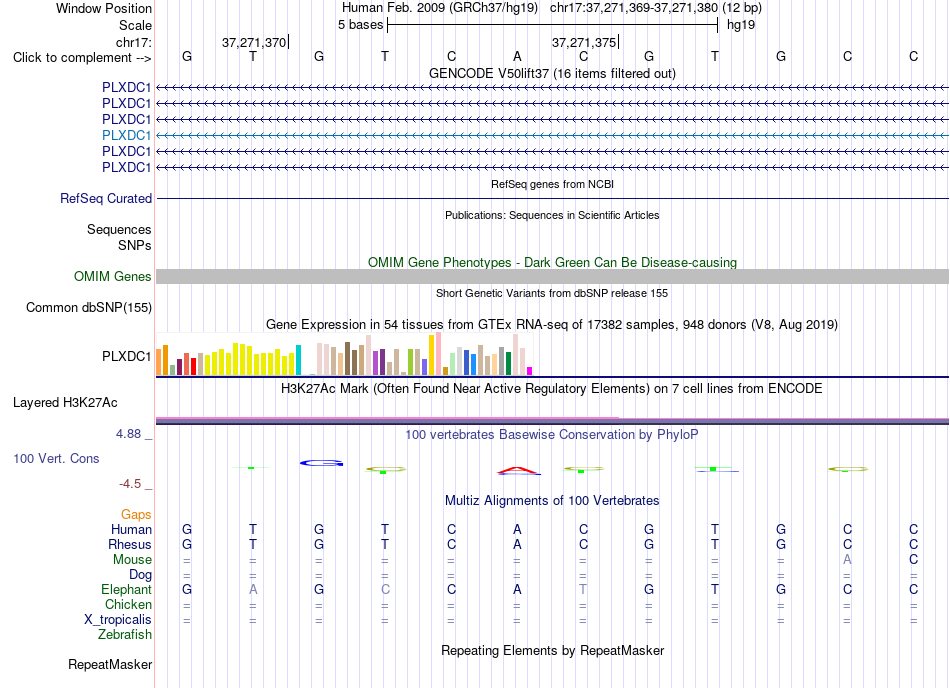Click the Common dbSNP(155) track label

(88, 308)
